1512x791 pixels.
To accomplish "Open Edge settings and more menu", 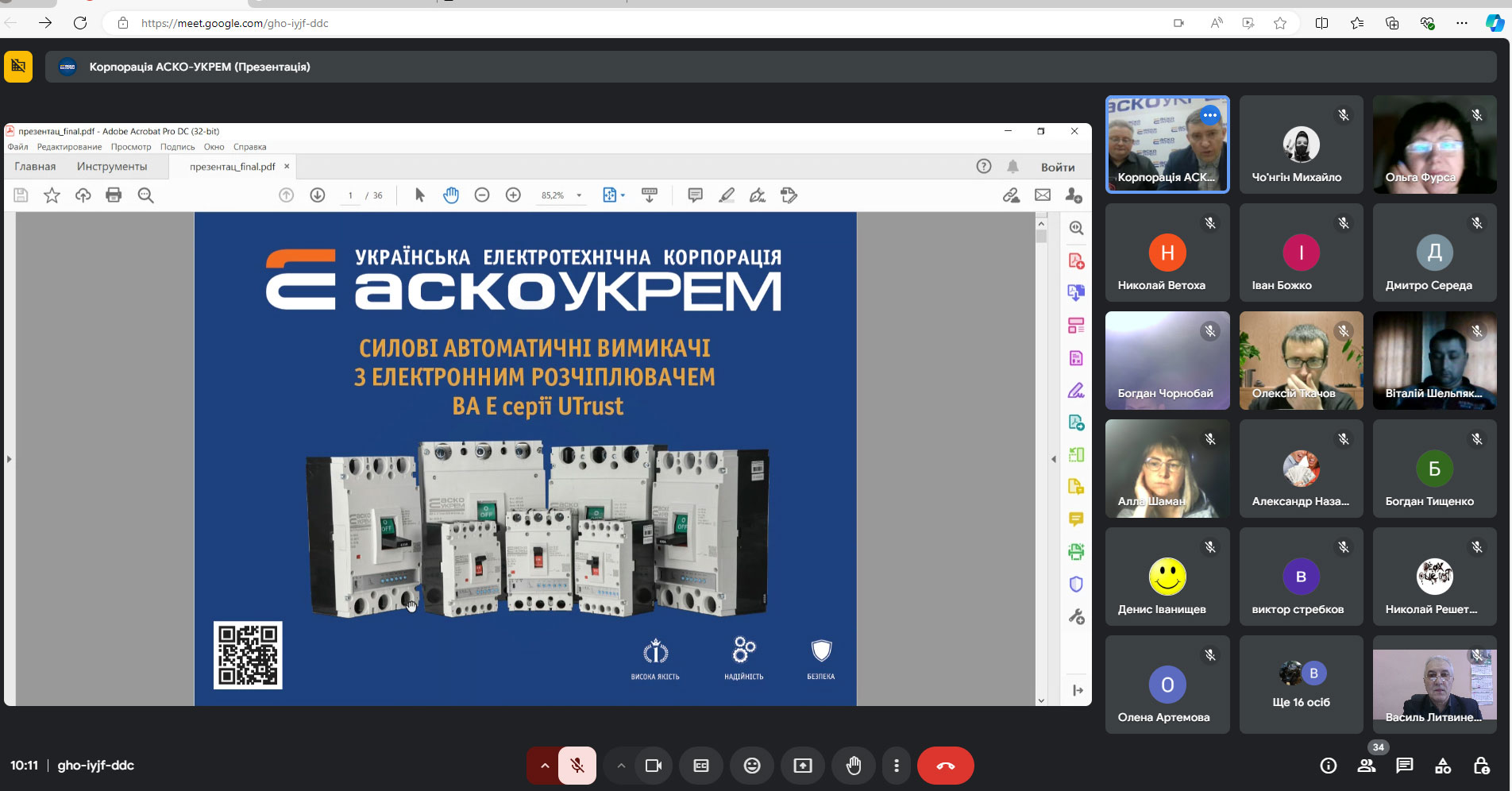I will 1462,23.
